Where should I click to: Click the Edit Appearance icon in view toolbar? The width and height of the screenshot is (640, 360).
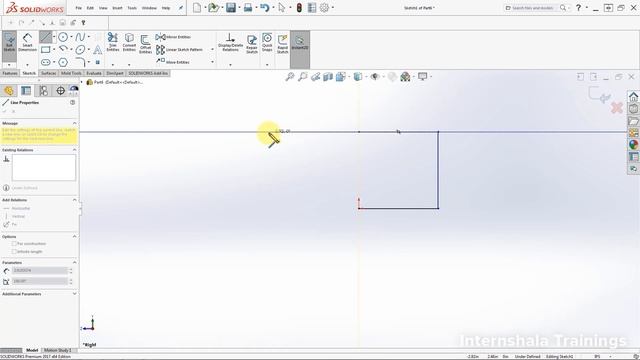(392, 77)
